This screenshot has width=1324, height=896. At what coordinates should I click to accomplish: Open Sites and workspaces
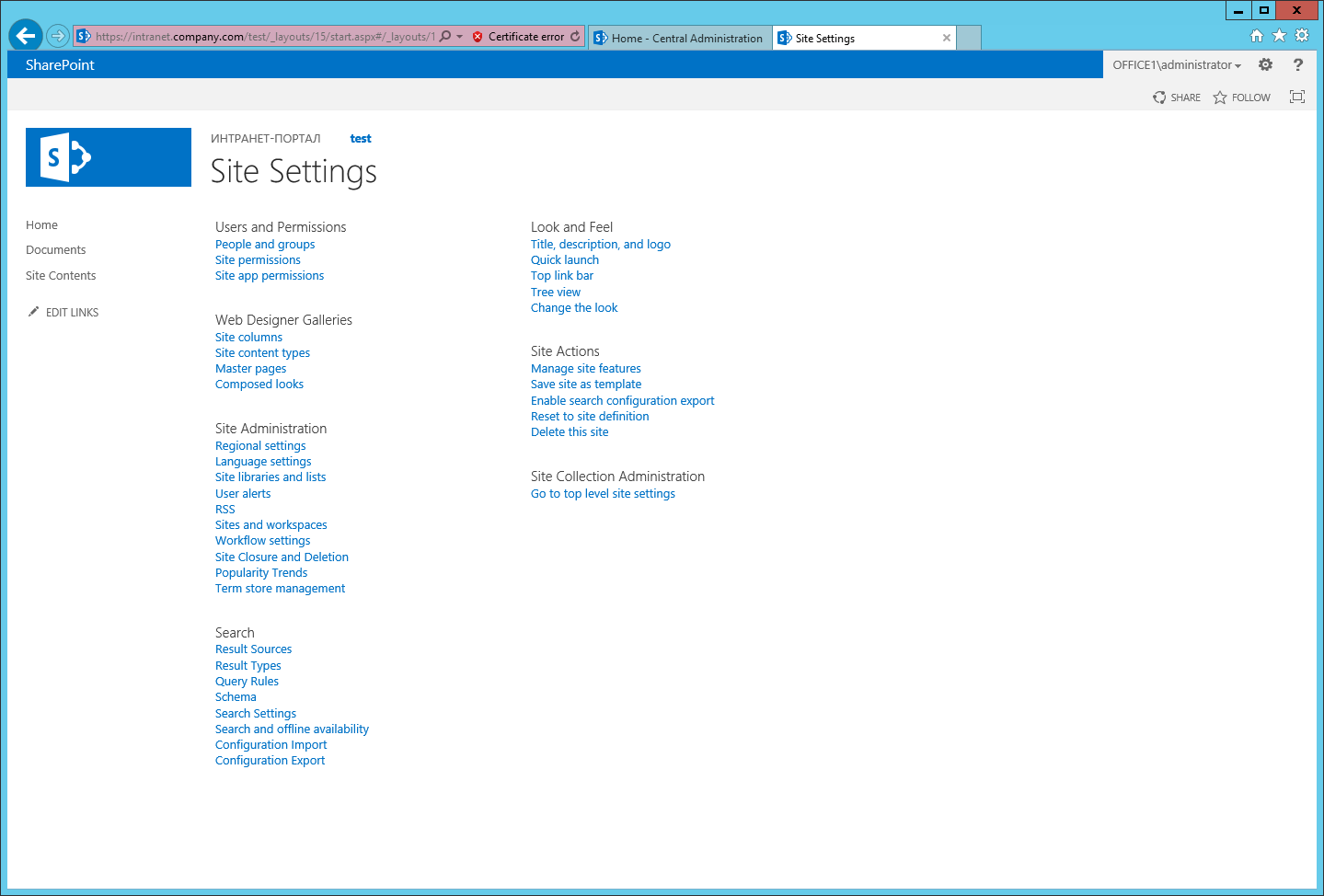[271, 525]
